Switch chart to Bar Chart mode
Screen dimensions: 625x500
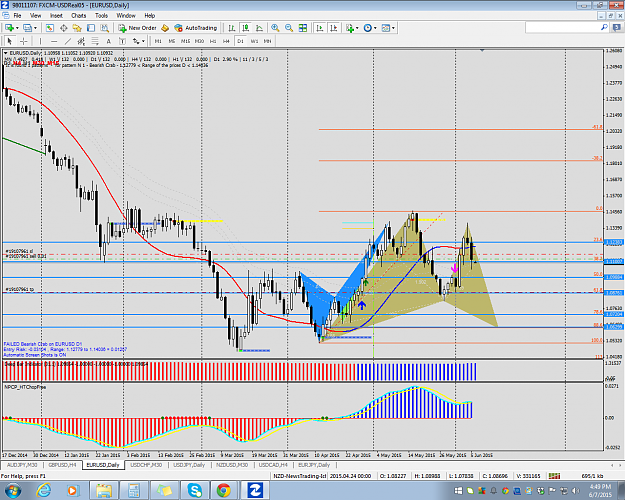pos(232,28)
